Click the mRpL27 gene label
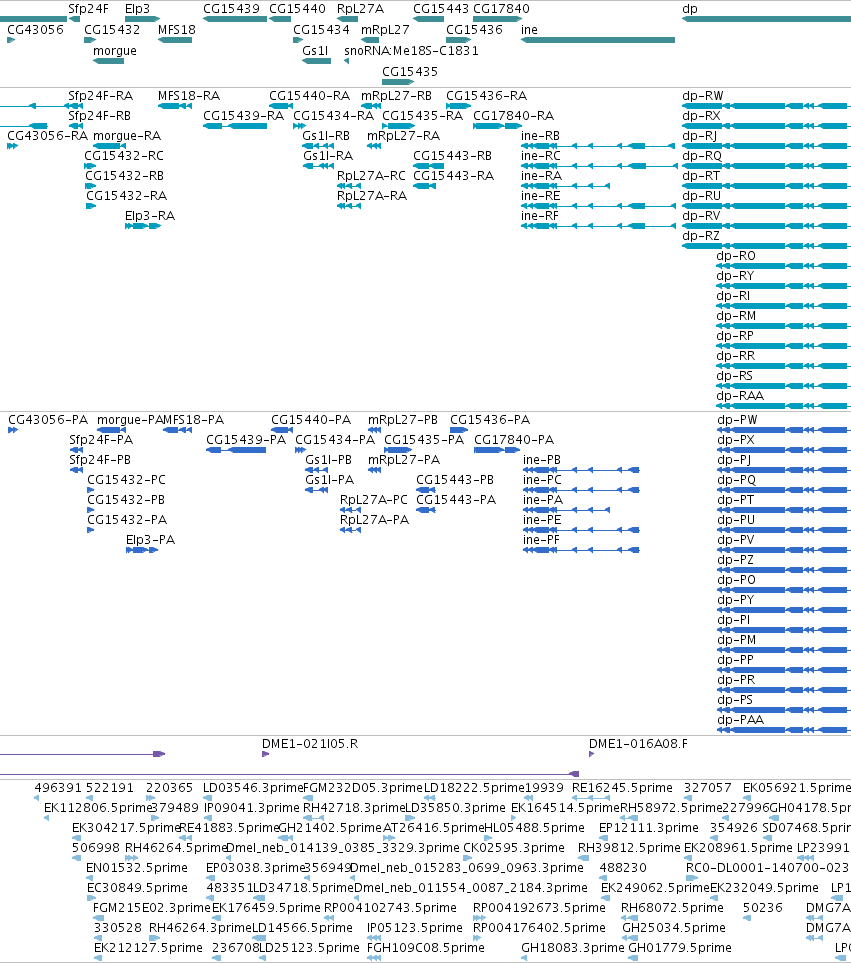 coord(385,29)
